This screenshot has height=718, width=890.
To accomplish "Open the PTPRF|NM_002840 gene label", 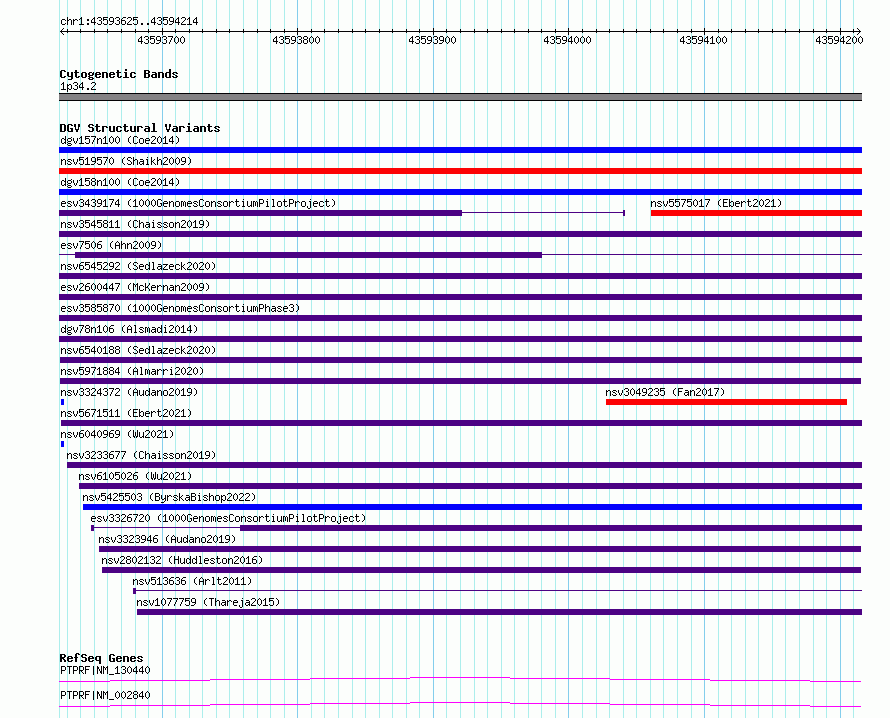I will 105,695.
